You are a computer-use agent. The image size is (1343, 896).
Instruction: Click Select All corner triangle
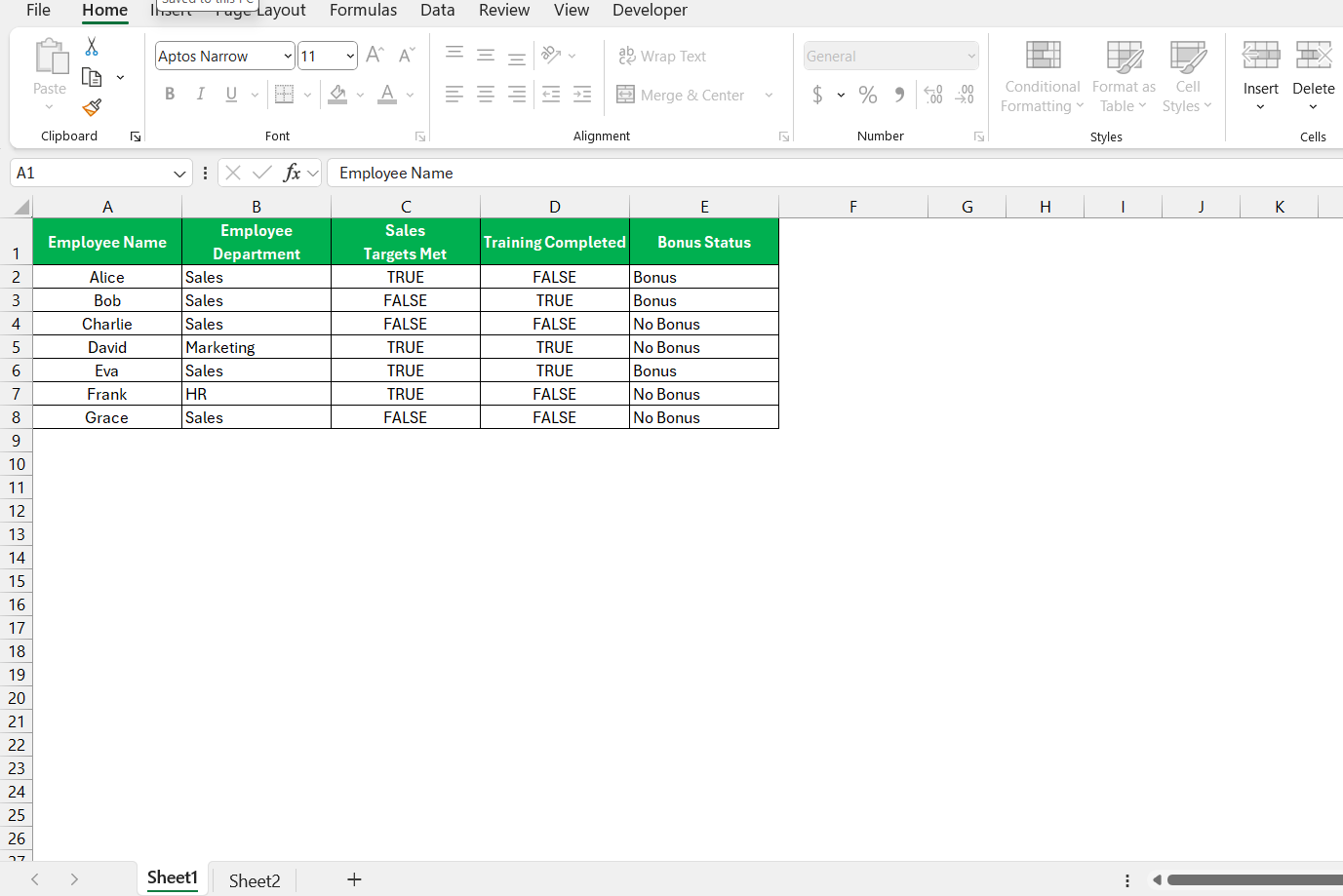[21, 207]
